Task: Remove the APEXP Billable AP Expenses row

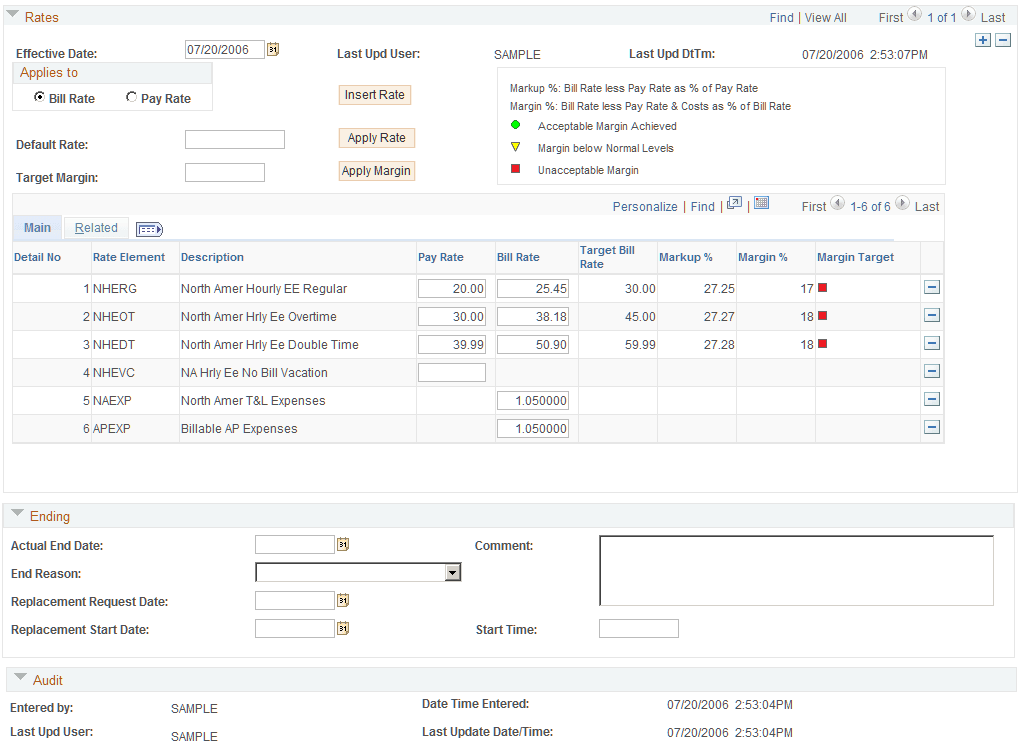Action: [932, 427]
